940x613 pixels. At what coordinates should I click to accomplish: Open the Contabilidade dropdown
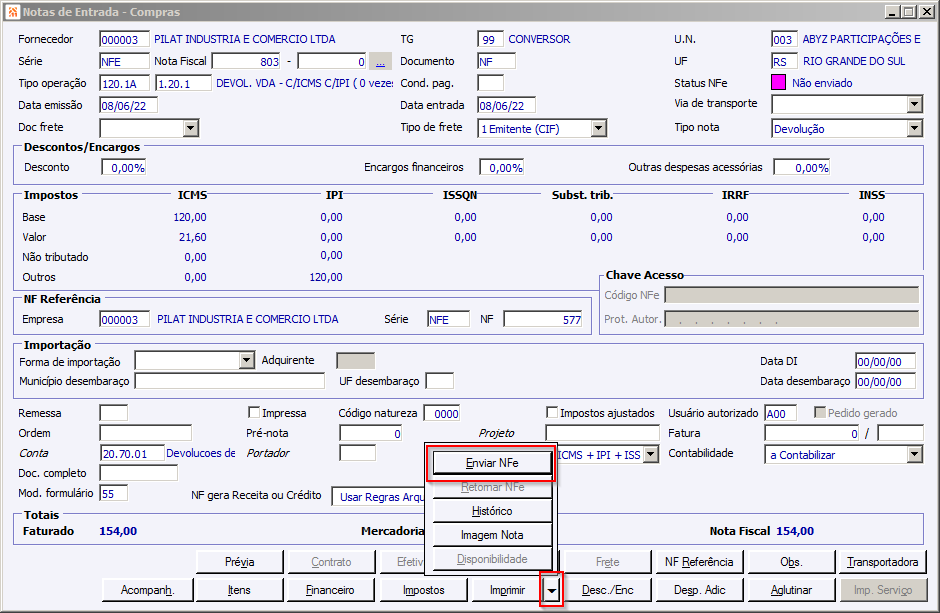point(914,455)
